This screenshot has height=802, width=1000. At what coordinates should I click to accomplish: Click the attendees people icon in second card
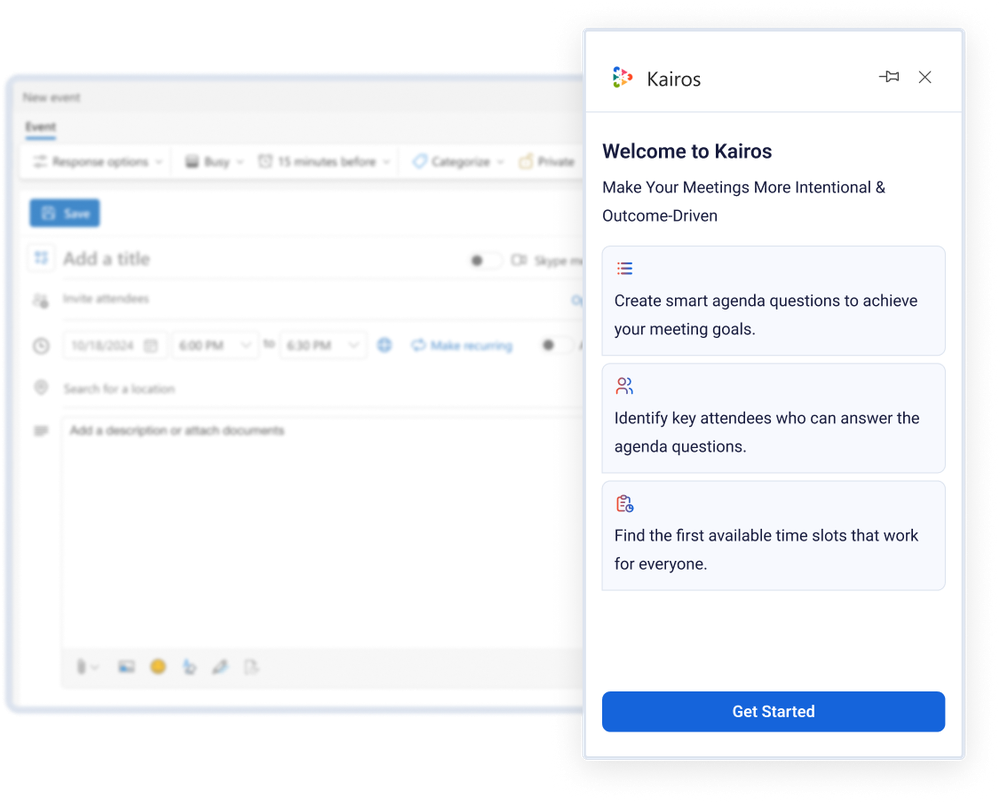[x=624, y=386]
